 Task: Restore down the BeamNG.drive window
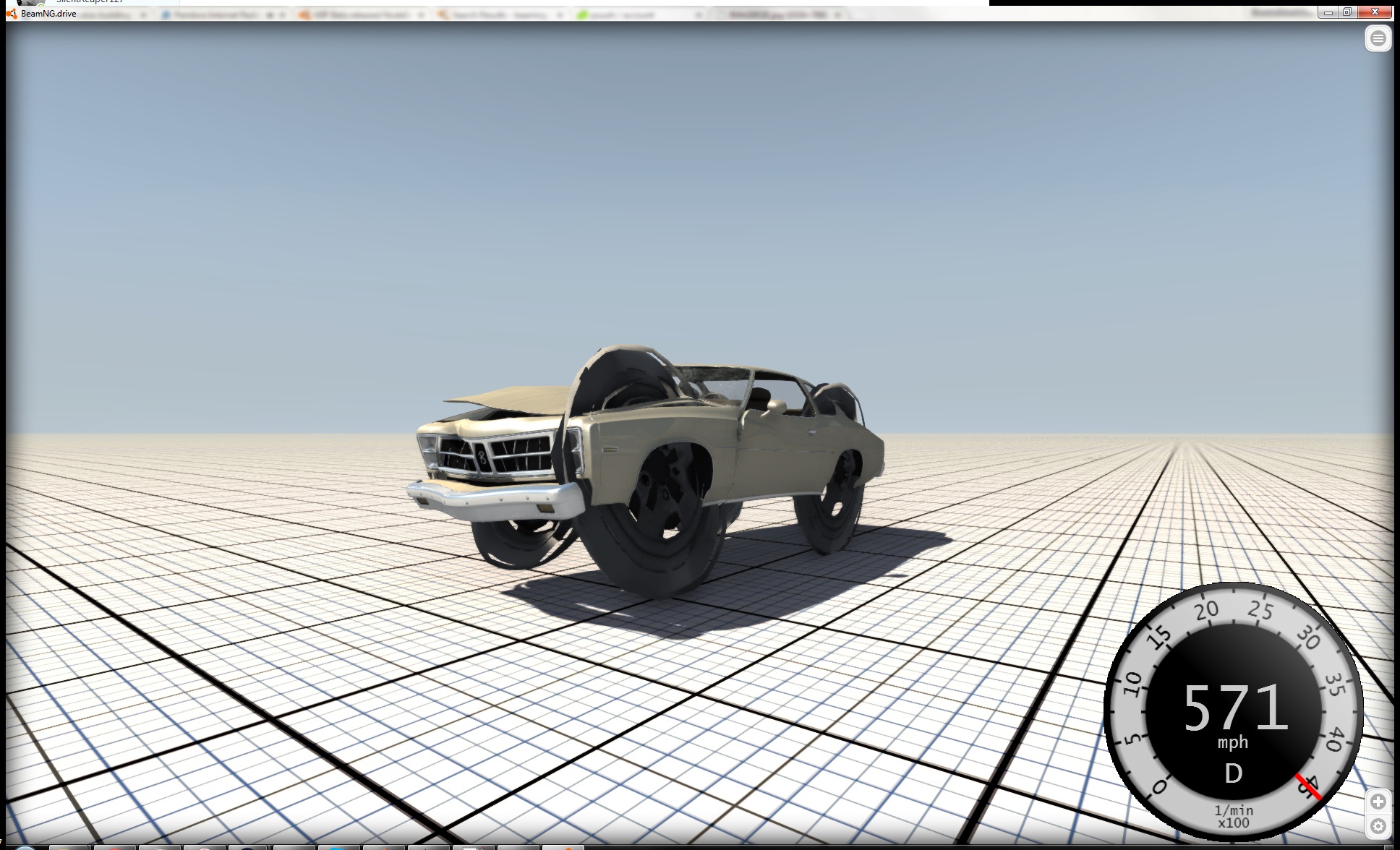(1347, 12)
